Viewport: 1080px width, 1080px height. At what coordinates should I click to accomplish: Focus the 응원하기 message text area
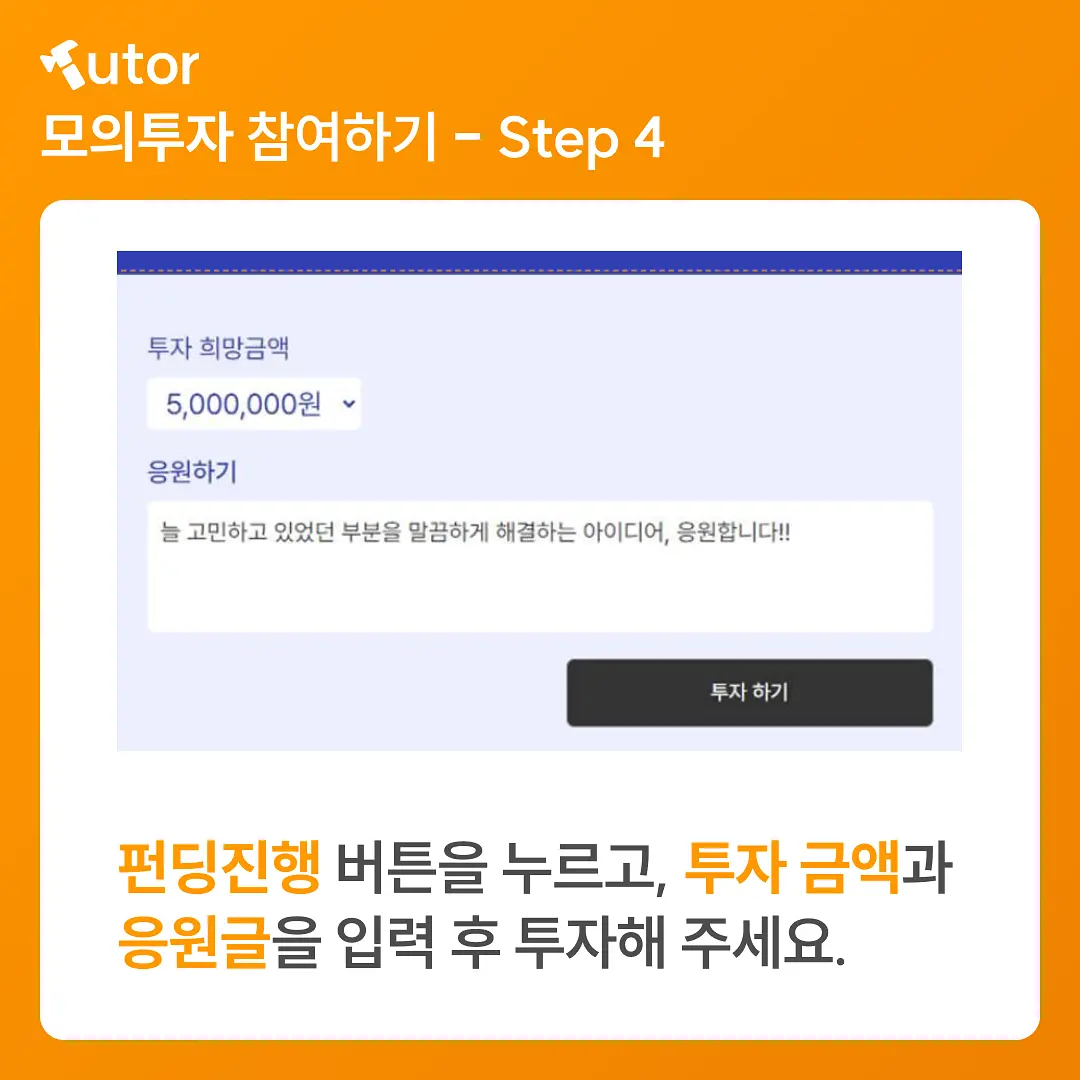[x=540, y=566]
